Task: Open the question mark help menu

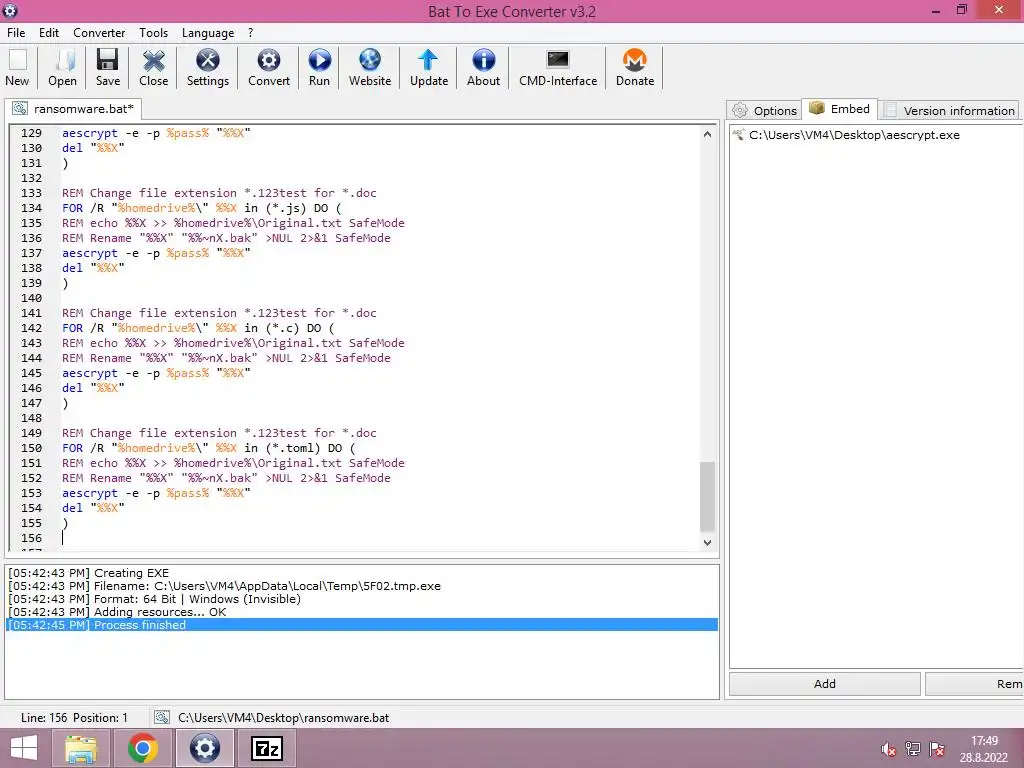Action: click(250, 33)
